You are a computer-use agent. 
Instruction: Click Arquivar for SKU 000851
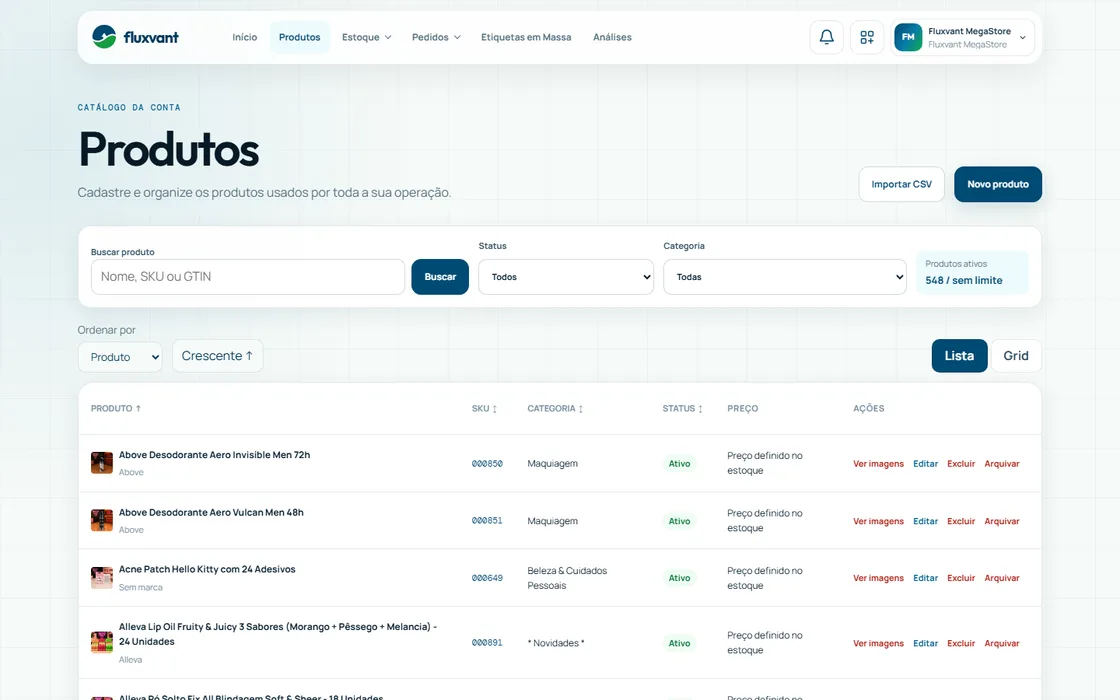point(1001,521)
